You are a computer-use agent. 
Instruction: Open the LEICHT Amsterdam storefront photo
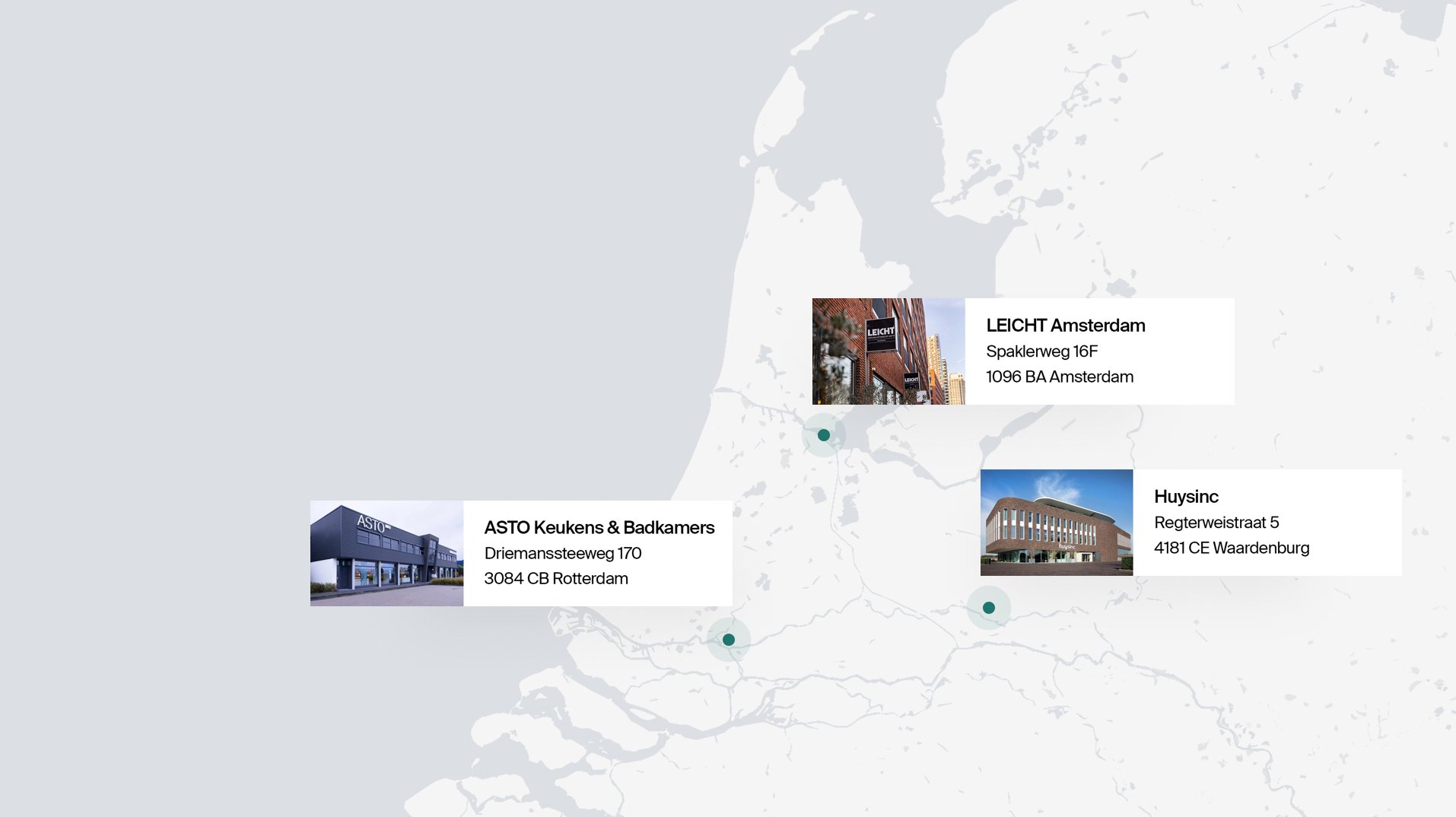point(889,351)
